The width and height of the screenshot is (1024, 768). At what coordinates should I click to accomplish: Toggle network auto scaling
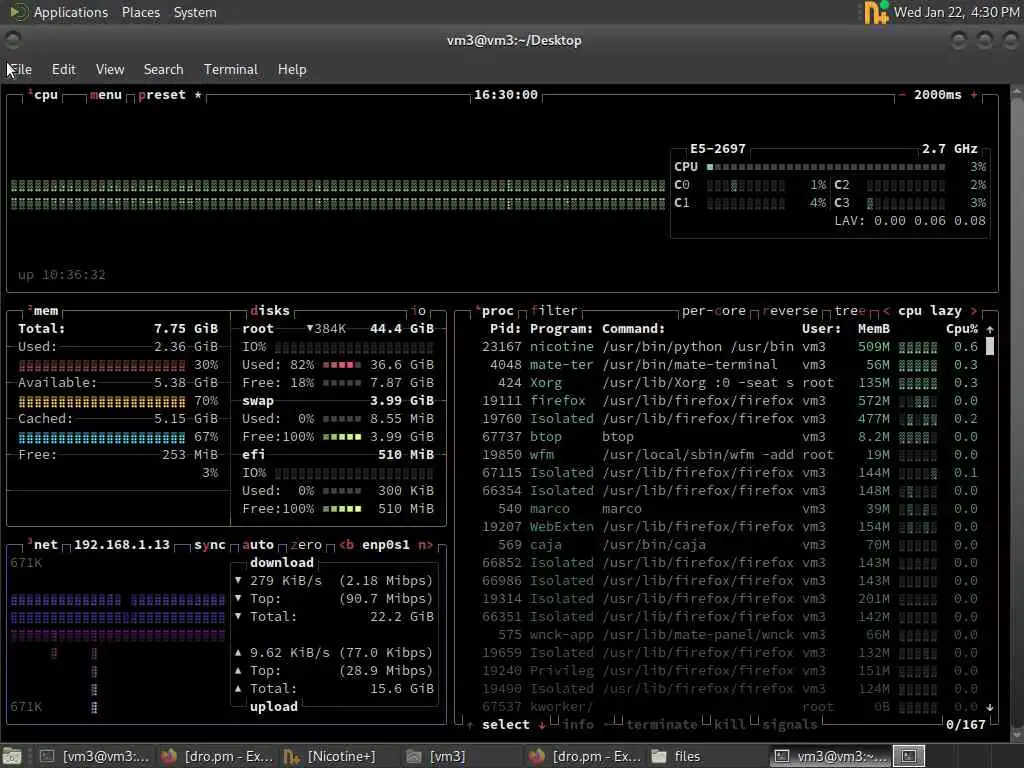[258, 545]
